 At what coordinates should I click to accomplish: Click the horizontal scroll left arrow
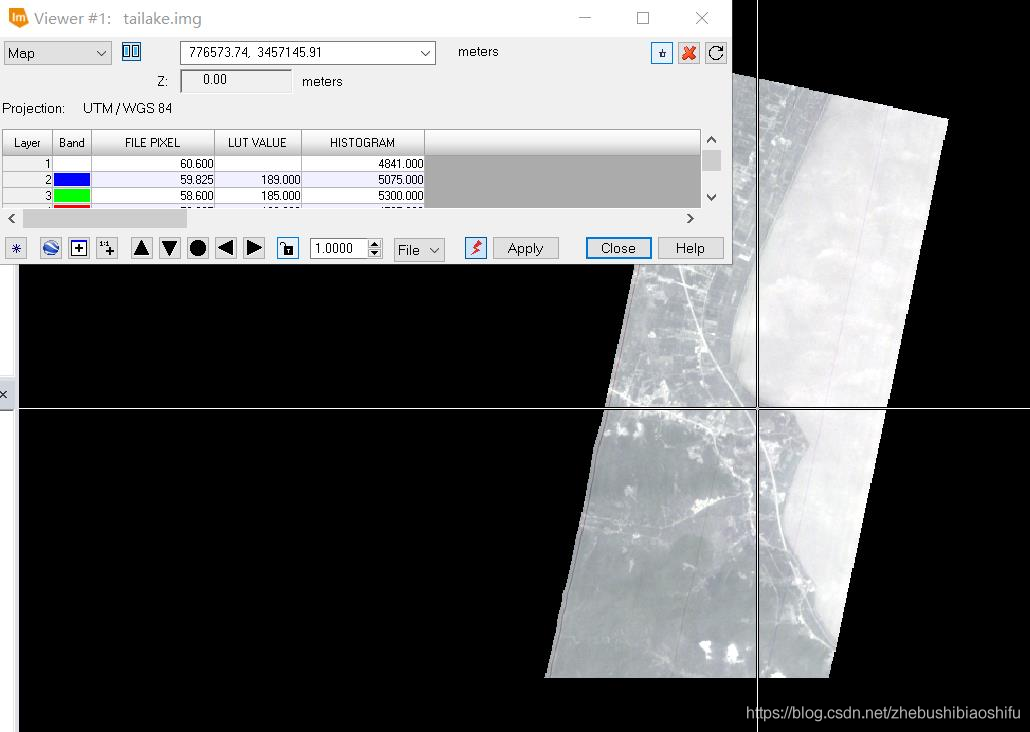click(12, 219)
